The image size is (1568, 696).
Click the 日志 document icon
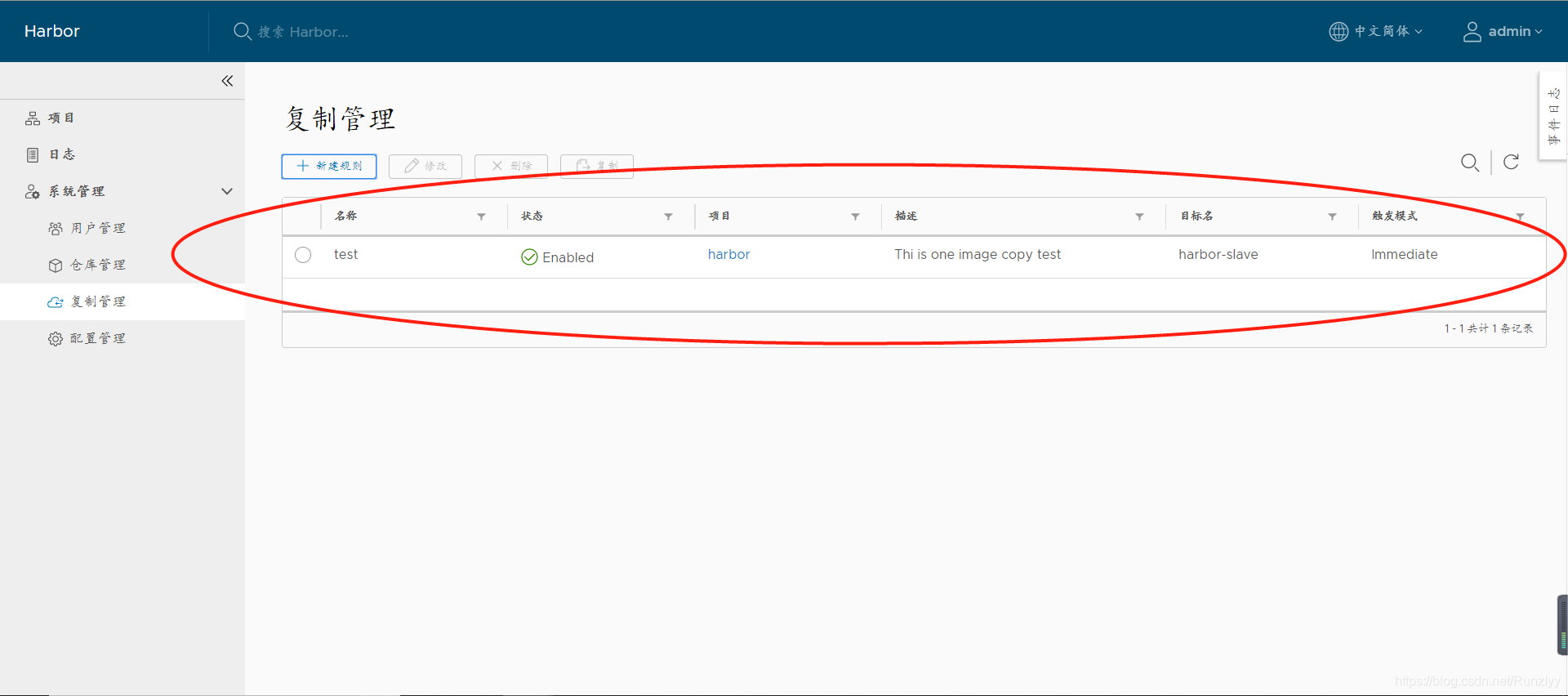coord(33,154)
